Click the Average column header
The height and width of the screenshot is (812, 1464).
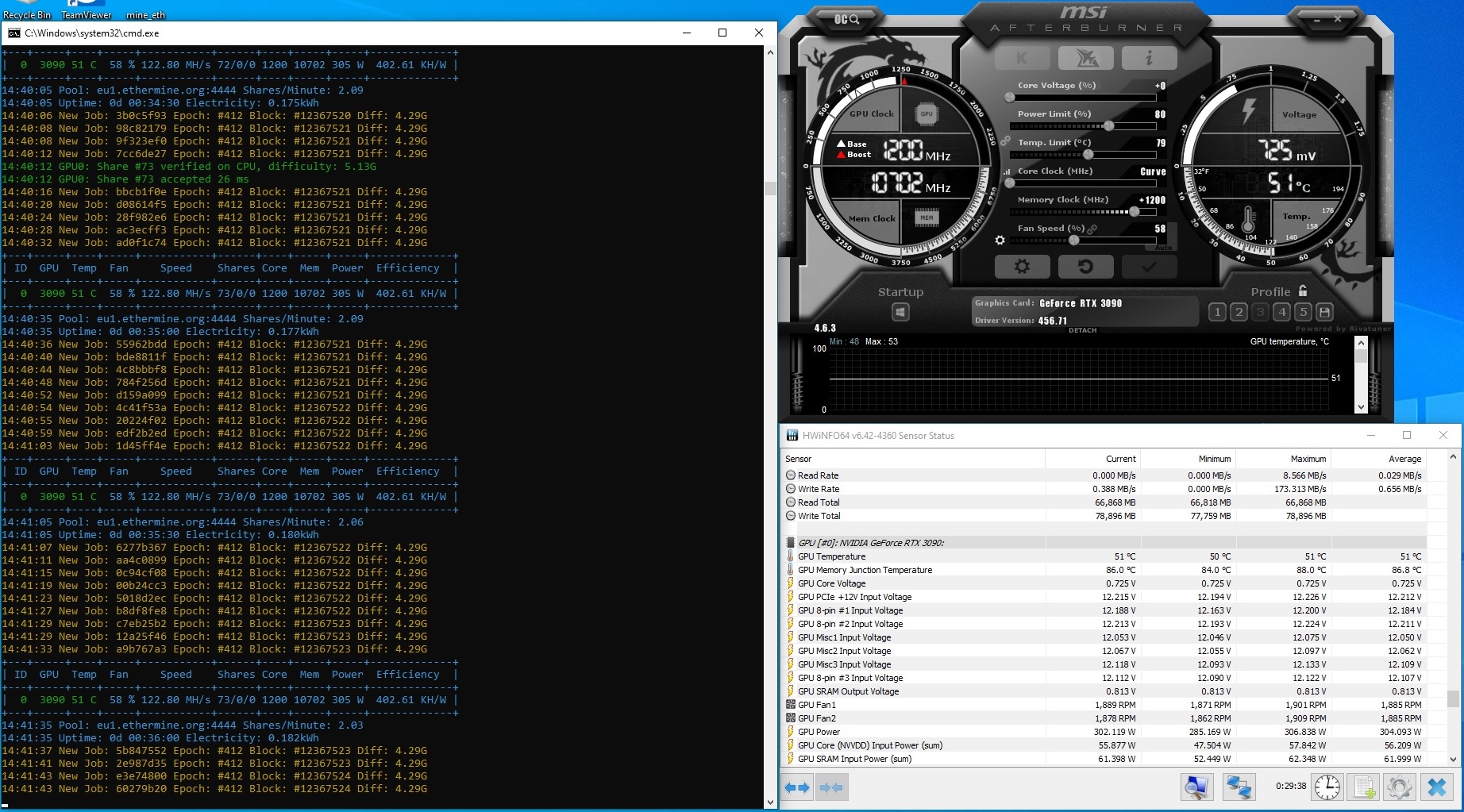[x=1378, y=459]
